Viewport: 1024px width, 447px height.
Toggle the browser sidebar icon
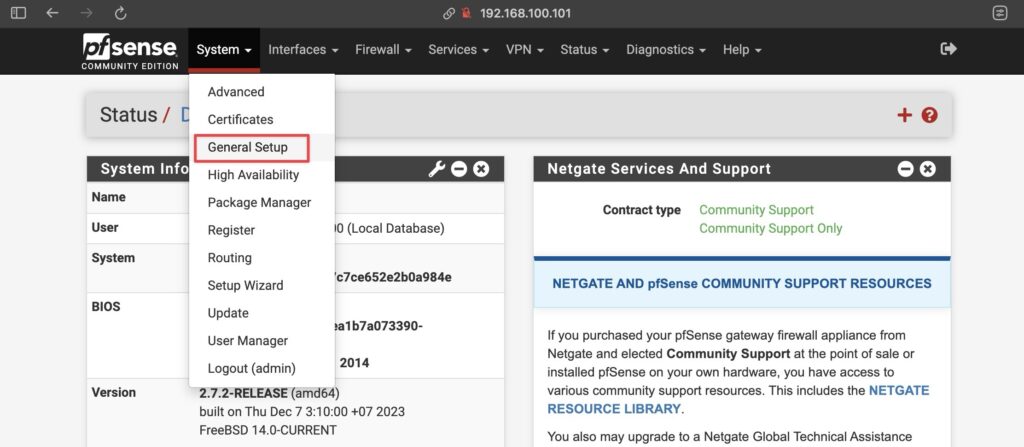[x=18, y=13]
